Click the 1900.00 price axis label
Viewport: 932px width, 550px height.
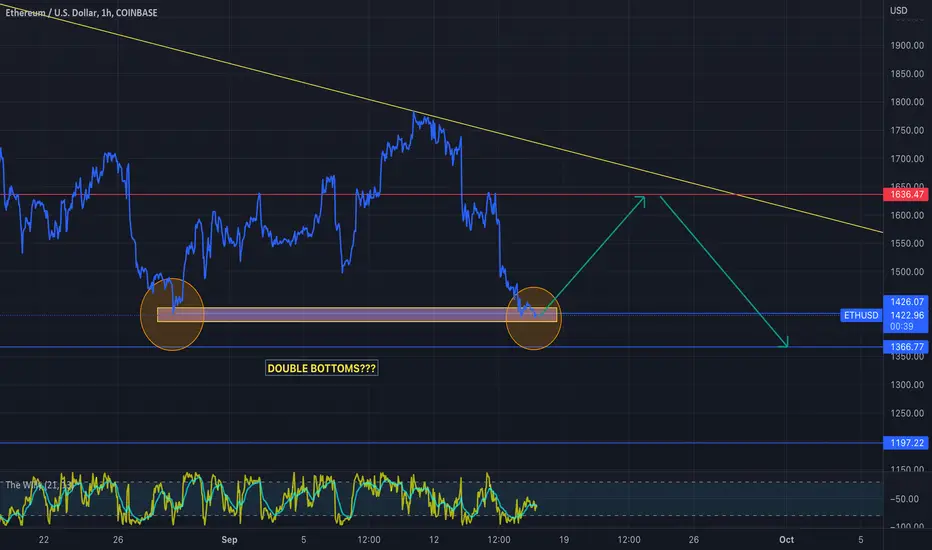907,46
